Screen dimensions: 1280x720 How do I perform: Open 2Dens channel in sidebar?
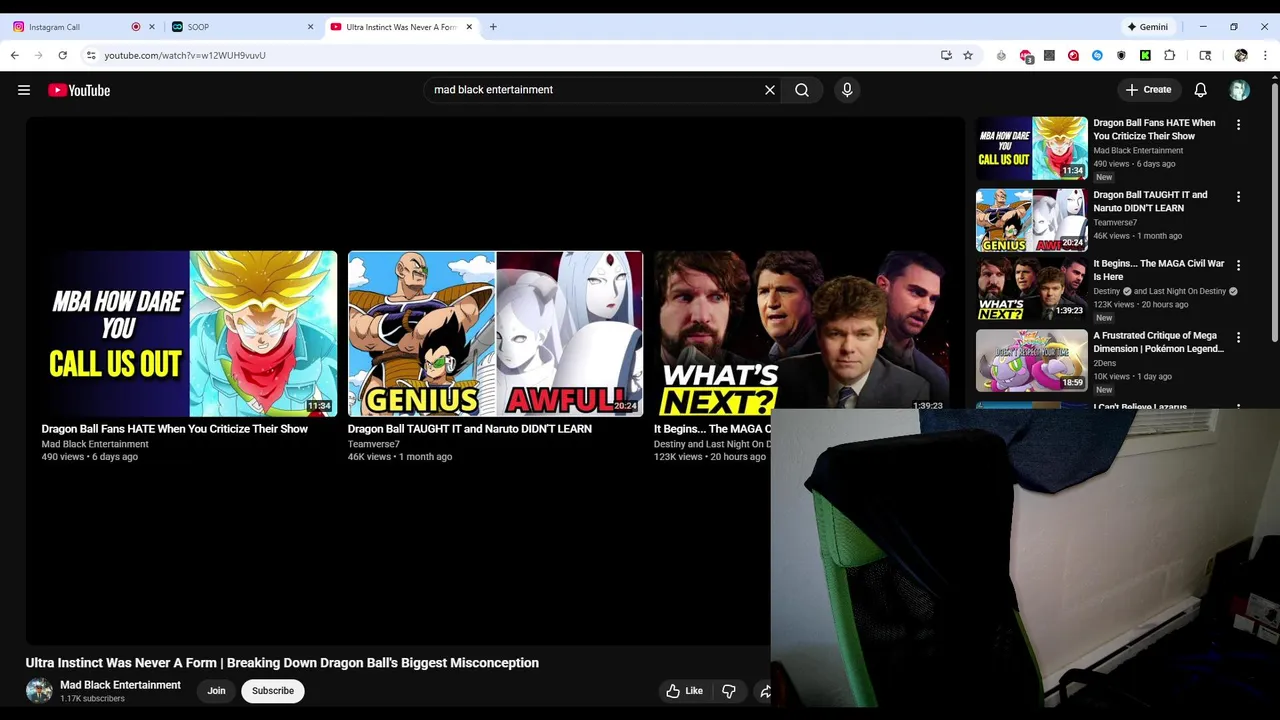(1104, 364)
